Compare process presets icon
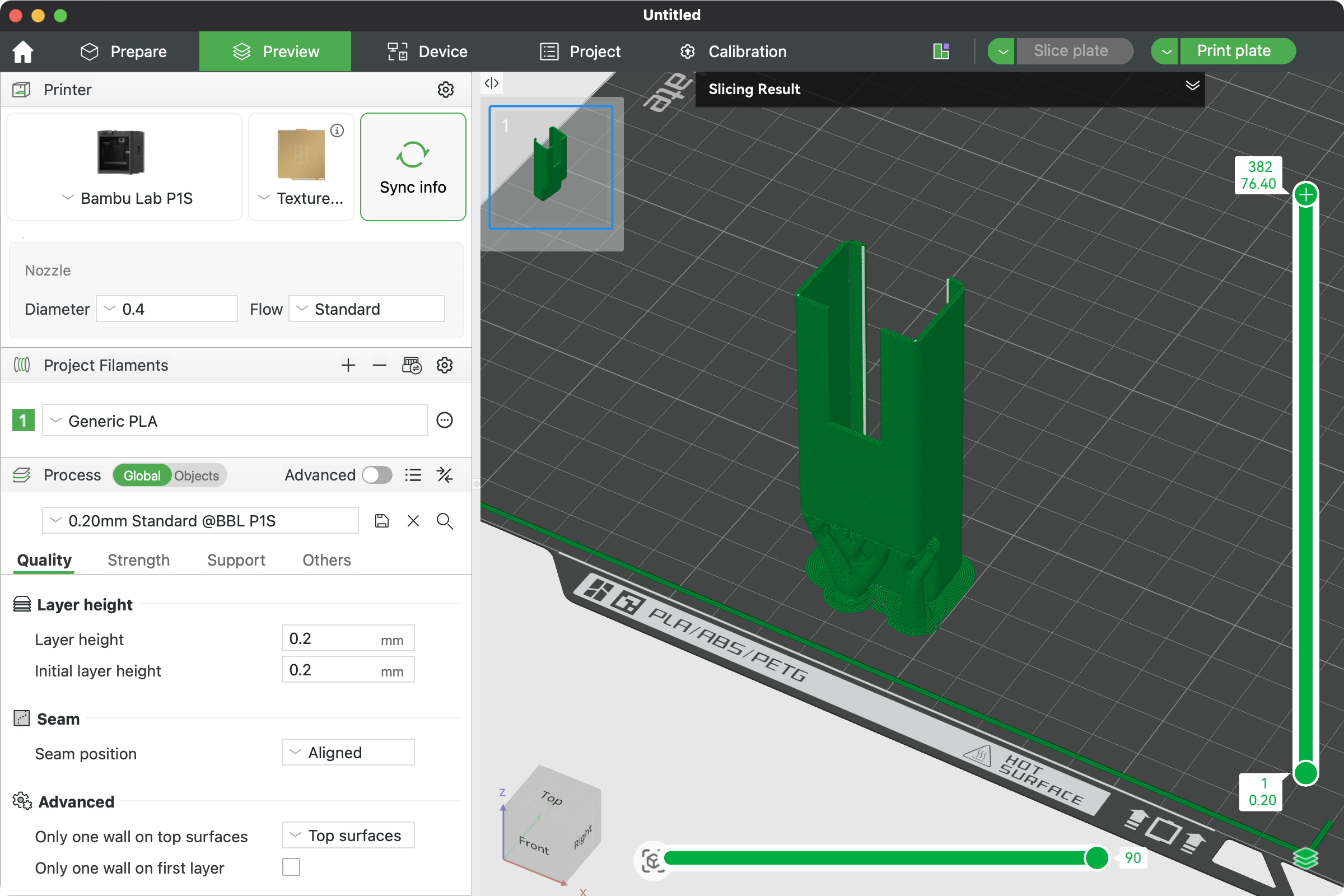This screenshot has width=1344, height=896. pos(445,475)
